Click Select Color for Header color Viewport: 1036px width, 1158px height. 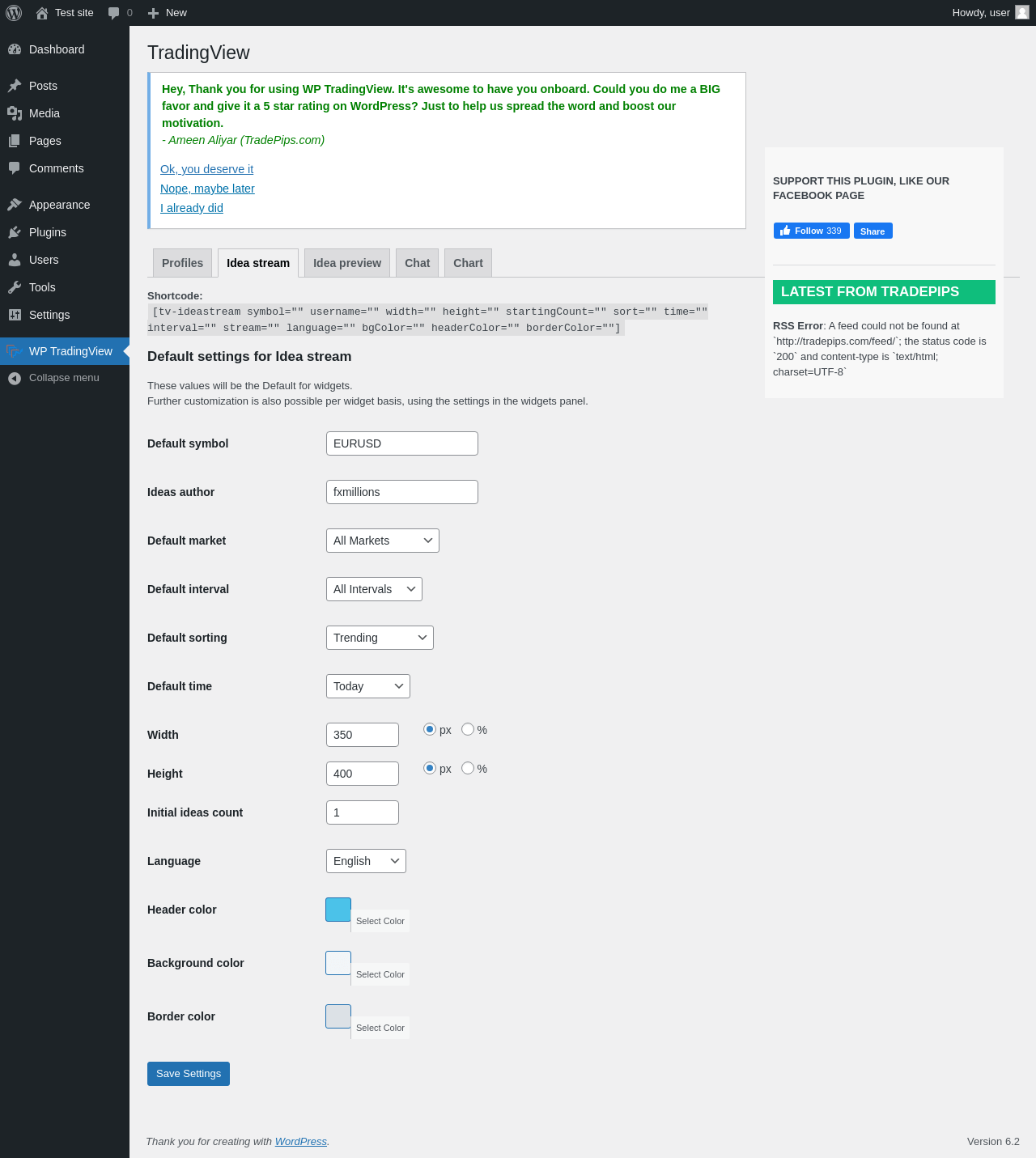(x=380, y=921)
